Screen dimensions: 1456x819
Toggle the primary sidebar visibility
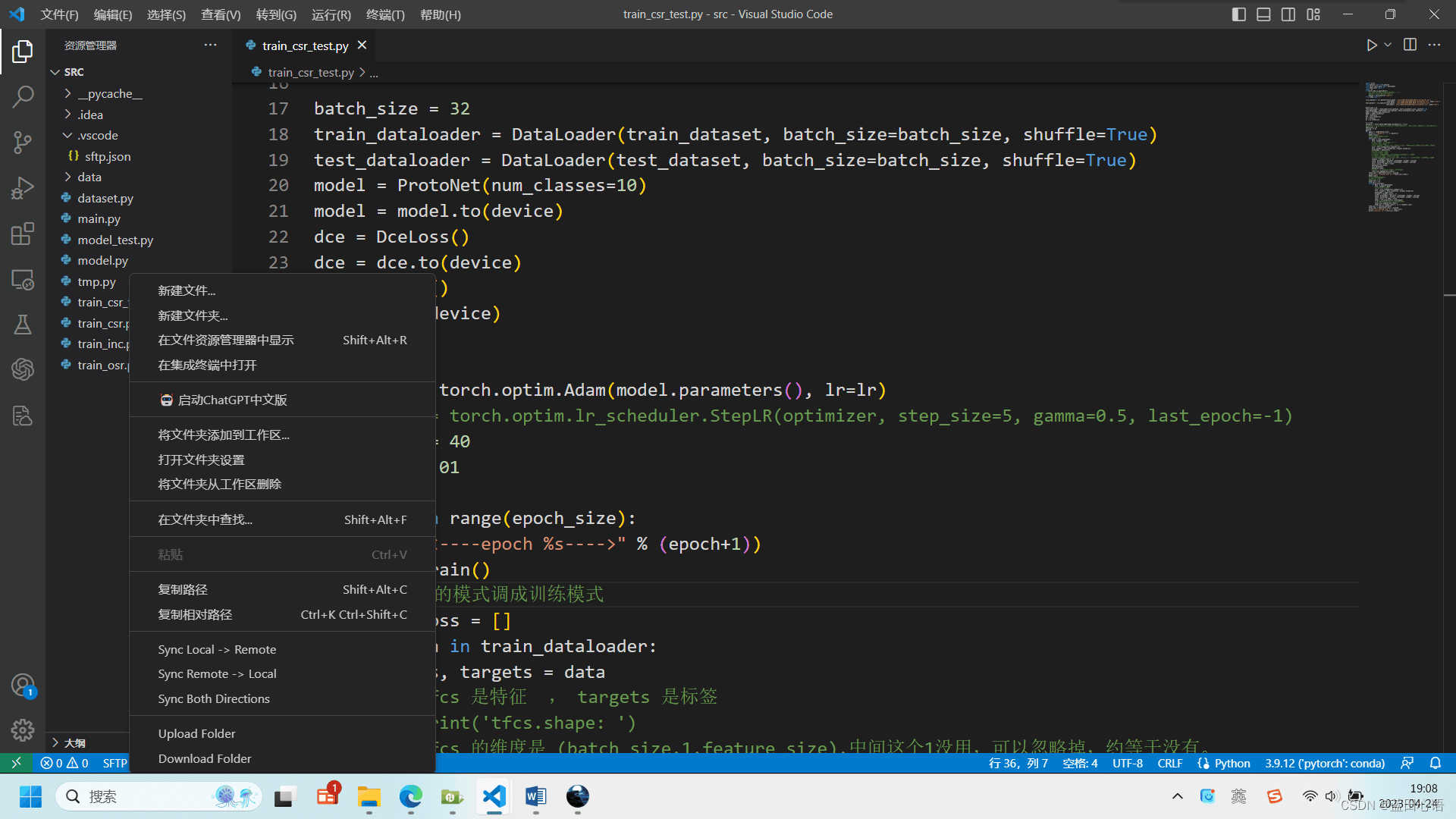pyautogui.click(x=1238, y=14)
